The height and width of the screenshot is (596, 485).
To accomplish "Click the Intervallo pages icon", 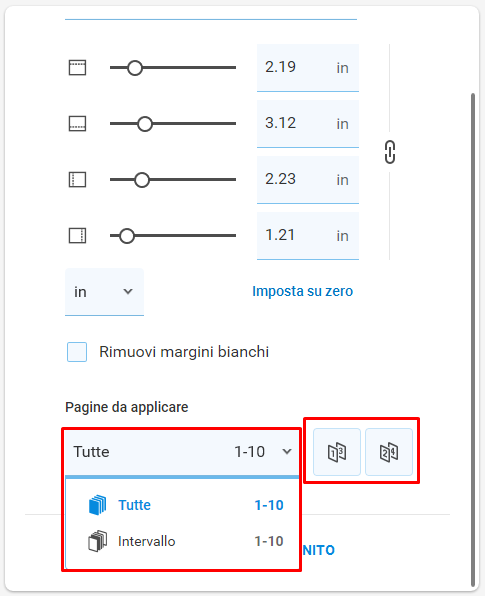I will coord(97,541).
